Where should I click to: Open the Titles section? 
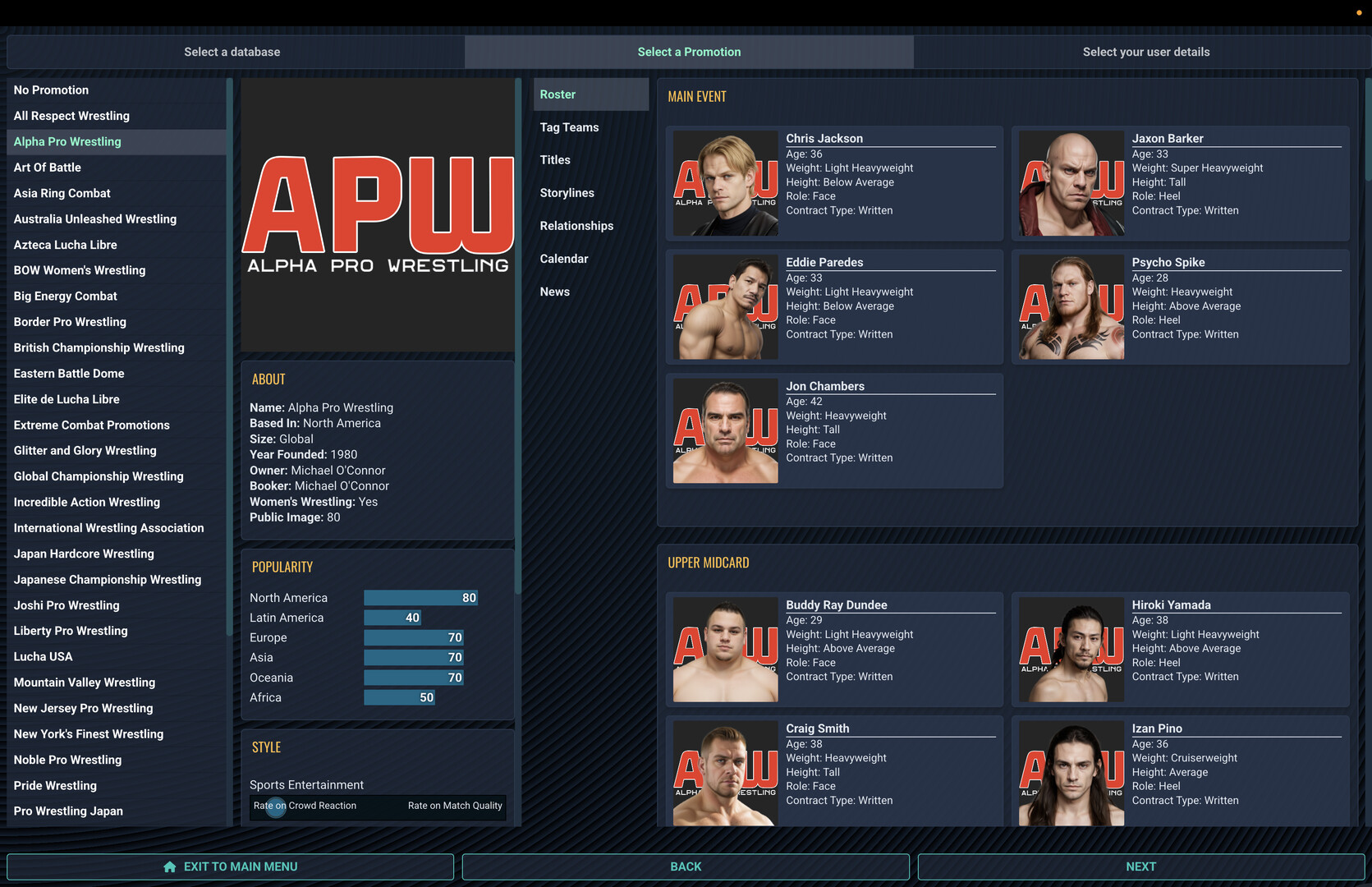(555, 159)
